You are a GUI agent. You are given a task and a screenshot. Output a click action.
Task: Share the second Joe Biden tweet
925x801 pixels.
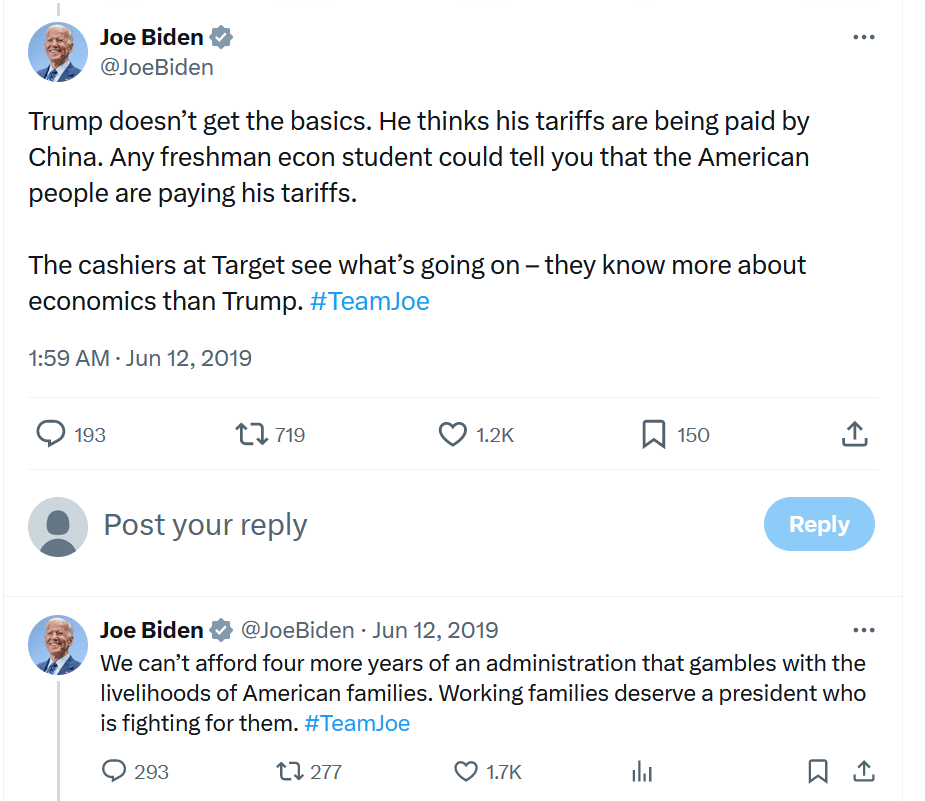863,771
